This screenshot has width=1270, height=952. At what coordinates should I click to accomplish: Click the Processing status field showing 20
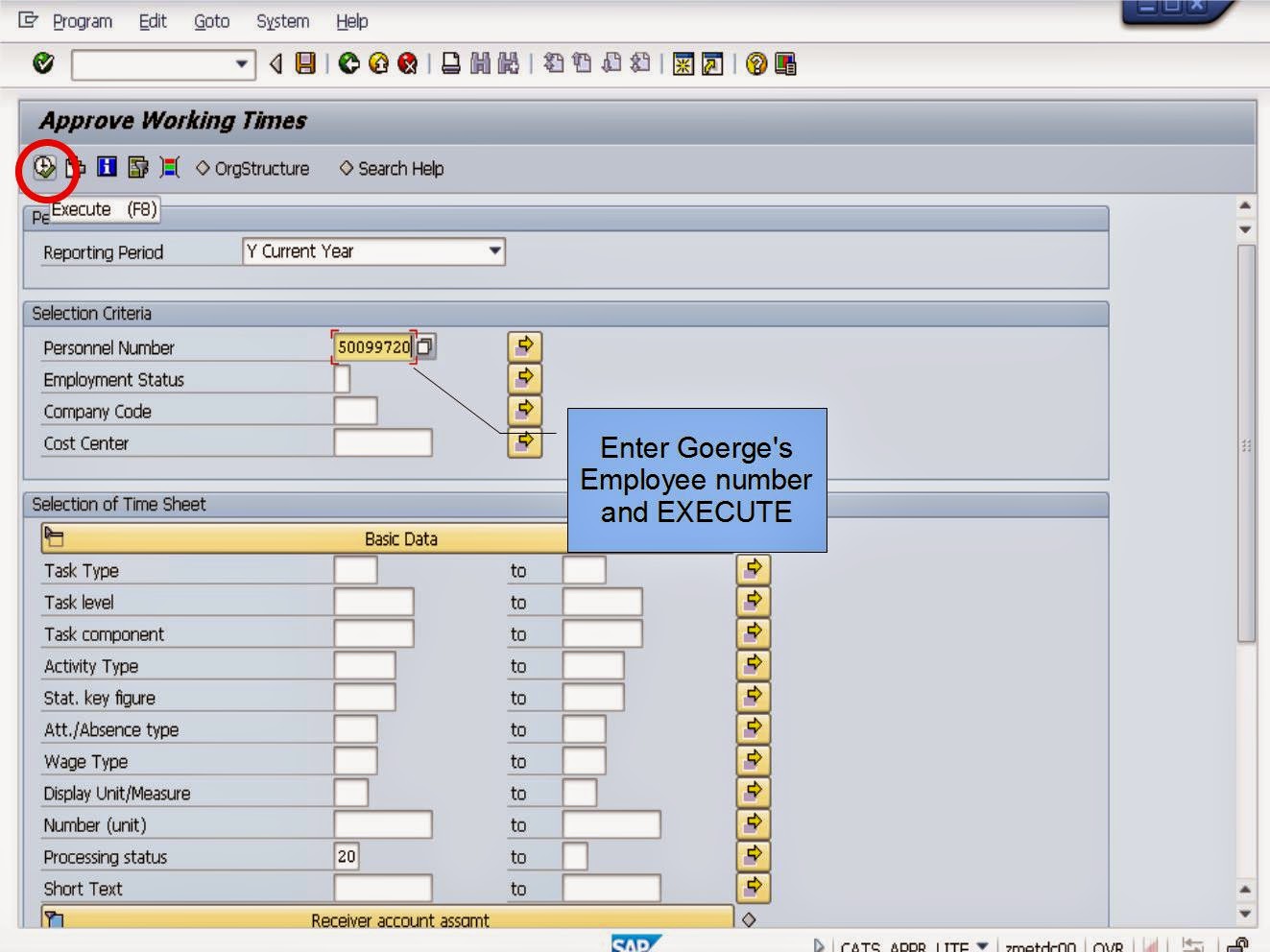click(x=347, y=856)
